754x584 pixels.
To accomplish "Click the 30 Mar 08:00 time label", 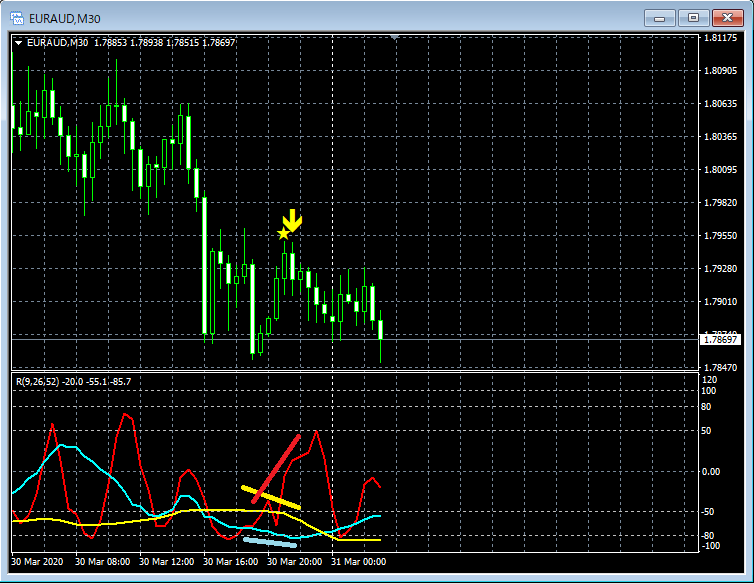I will (x=102, y=561).
